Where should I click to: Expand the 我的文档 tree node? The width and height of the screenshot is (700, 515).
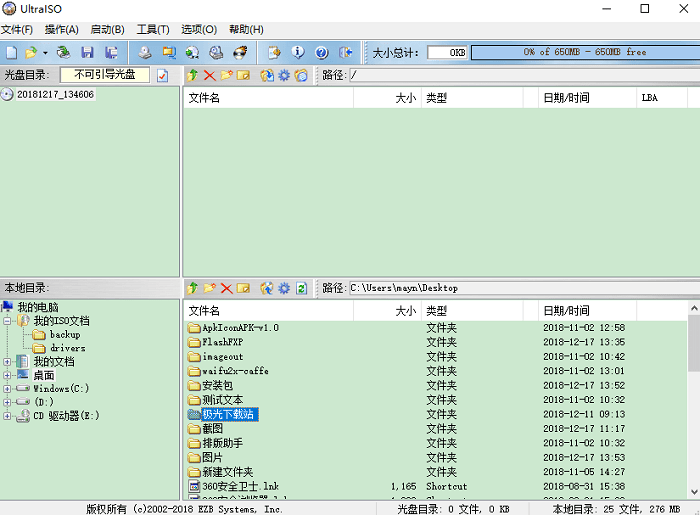tap(7, 361)
